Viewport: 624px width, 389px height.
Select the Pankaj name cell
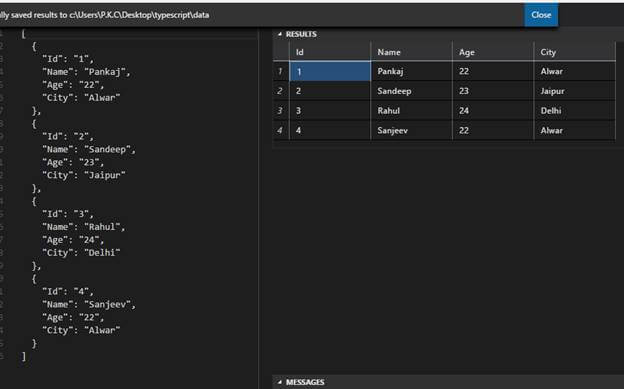(411, 71)
